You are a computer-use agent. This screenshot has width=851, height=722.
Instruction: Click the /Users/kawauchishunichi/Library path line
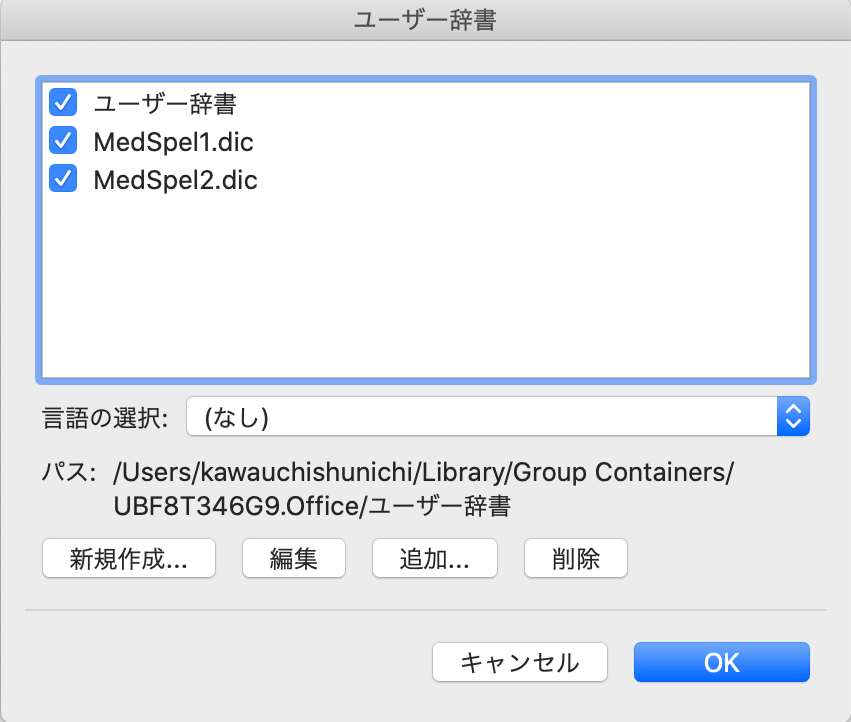coord(423,472)
